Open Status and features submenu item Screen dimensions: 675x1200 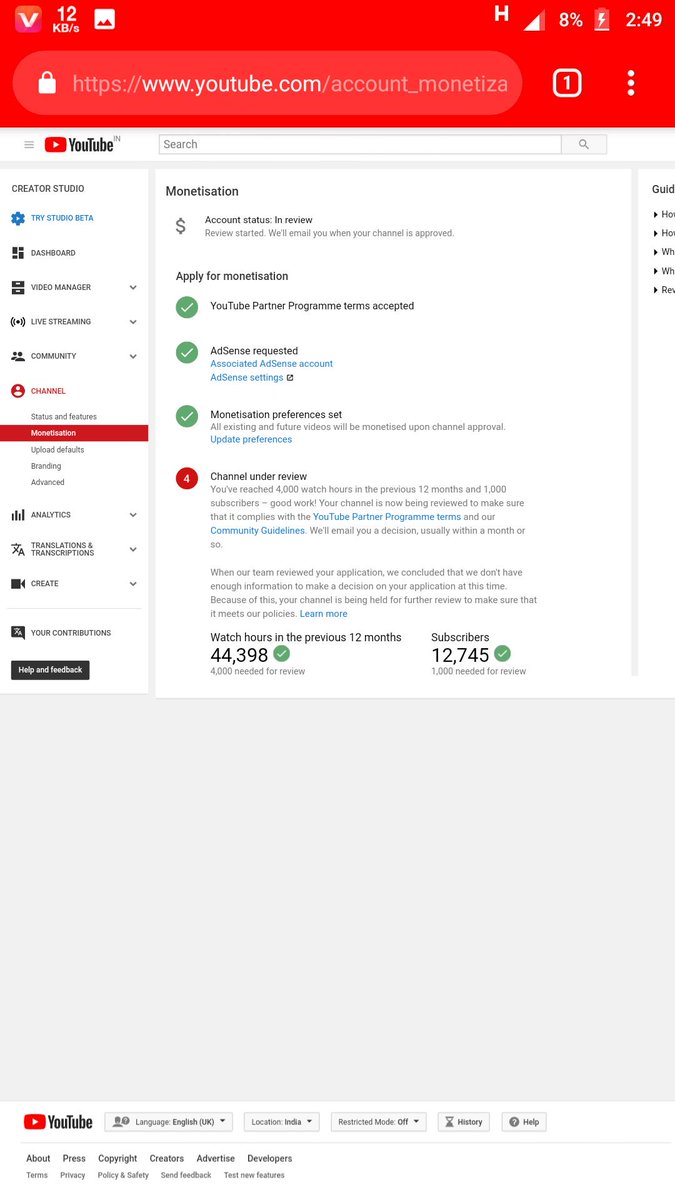pos(64,417)
